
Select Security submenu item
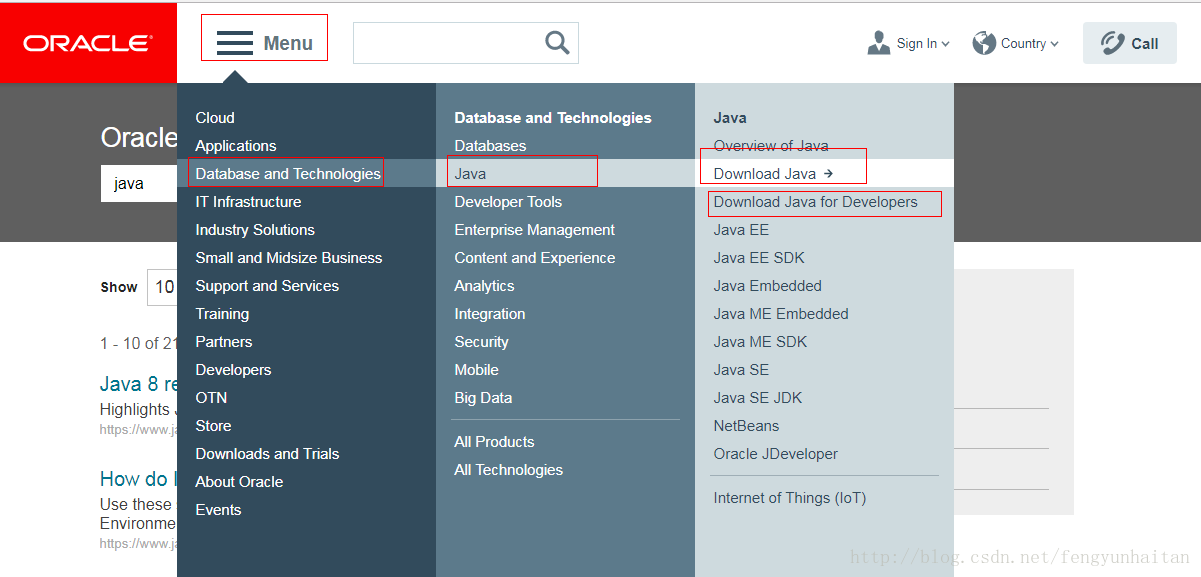pyautogui.click(x=481, y=342)
